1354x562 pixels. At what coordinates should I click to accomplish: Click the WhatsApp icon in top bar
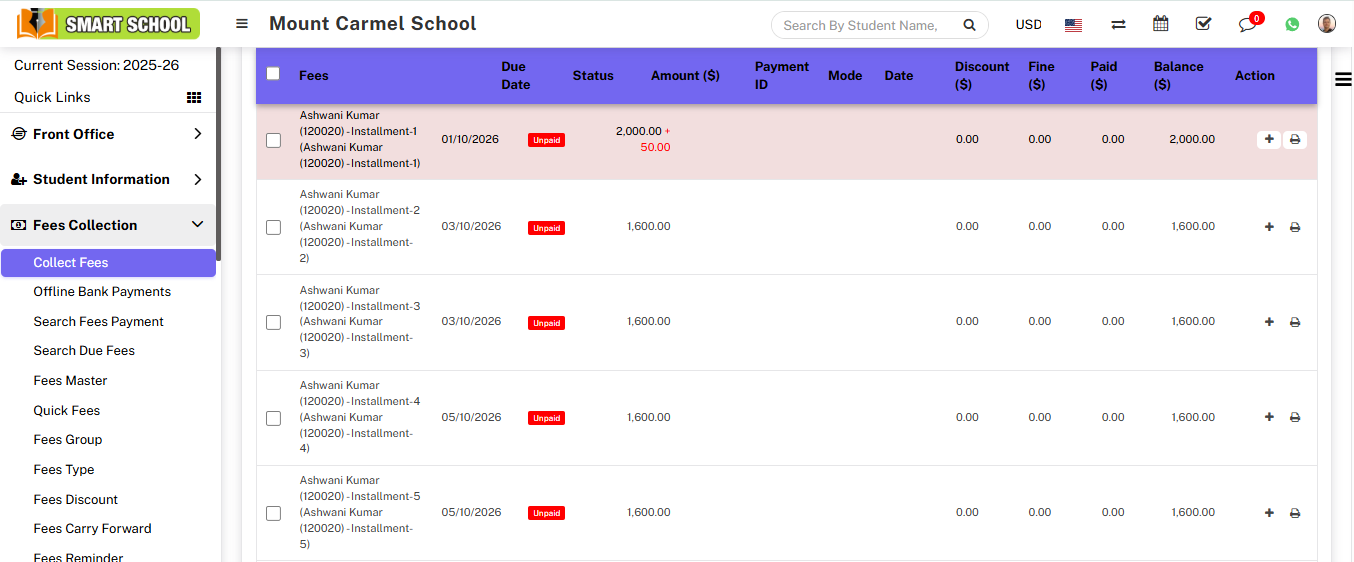[1292, 24]
